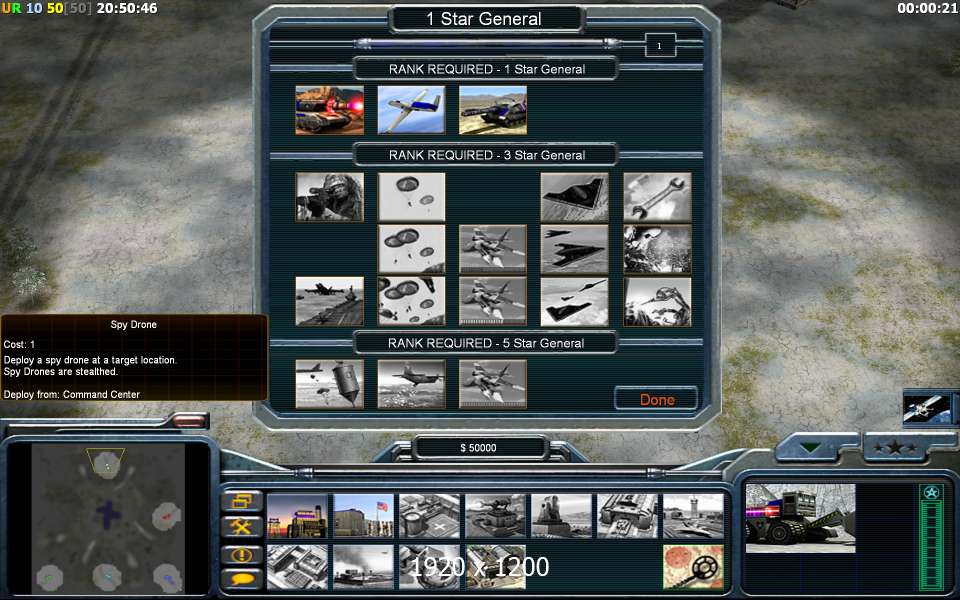Image resolution: width=960 pixels, height=600 pixels.
Task: Choose the upper A-10 strike icon under 3 Star General
Action: (493, 249)
